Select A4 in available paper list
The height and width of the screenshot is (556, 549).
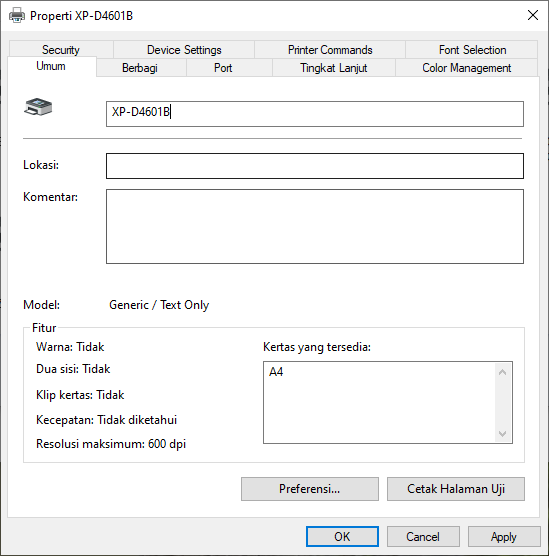(x=276, y=372)
